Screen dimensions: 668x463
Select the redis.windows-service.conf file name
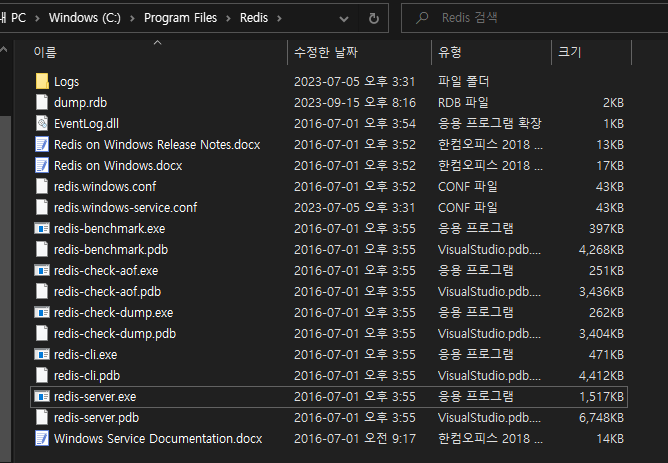[x=126, y=207]
